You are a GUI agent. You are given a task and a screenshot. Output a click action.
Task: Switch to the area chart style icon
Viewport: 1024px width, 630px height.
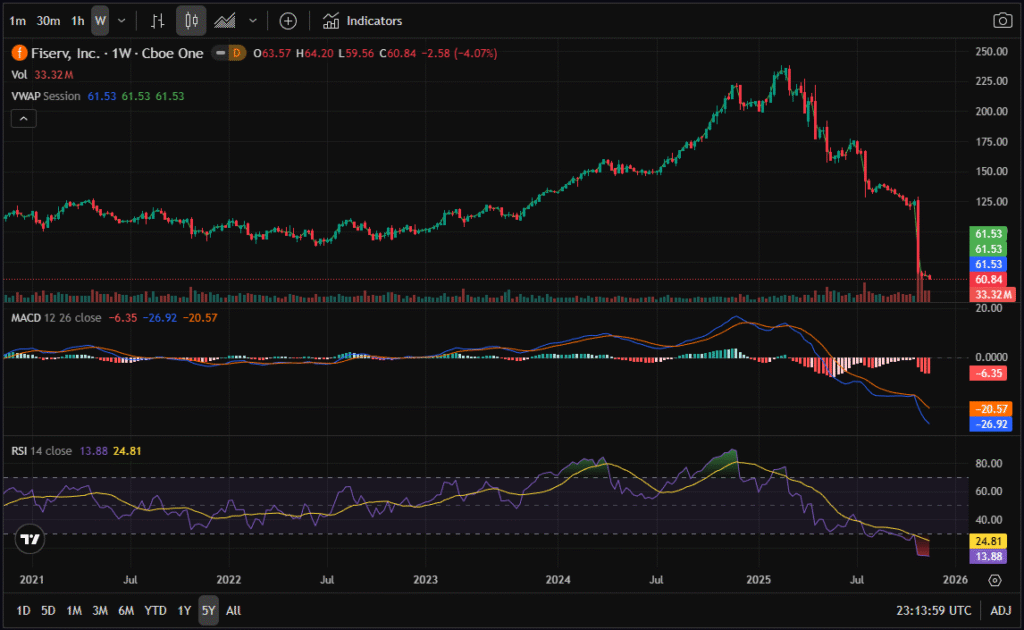tap(225, 20)
